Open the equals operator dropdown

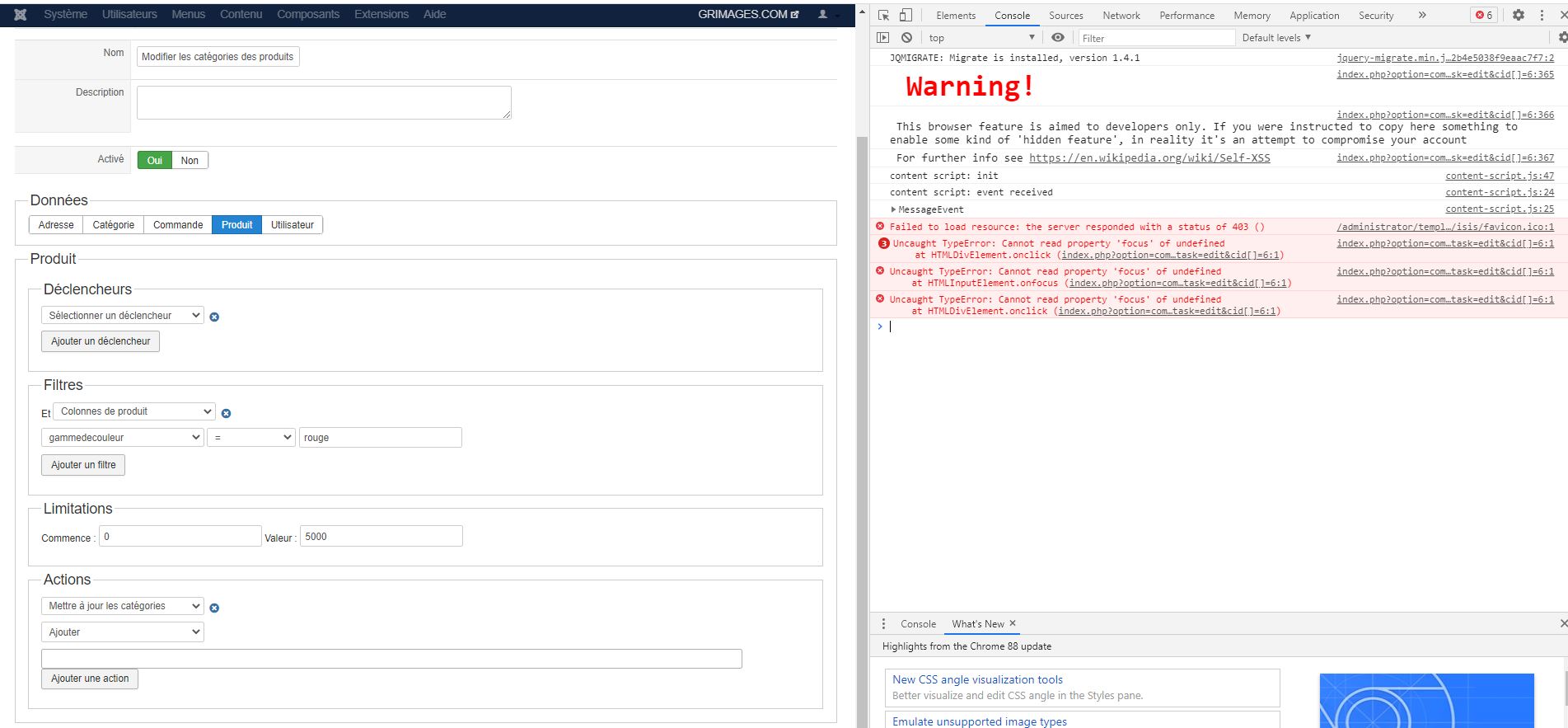pyautogui.click(x=251, y=438)
